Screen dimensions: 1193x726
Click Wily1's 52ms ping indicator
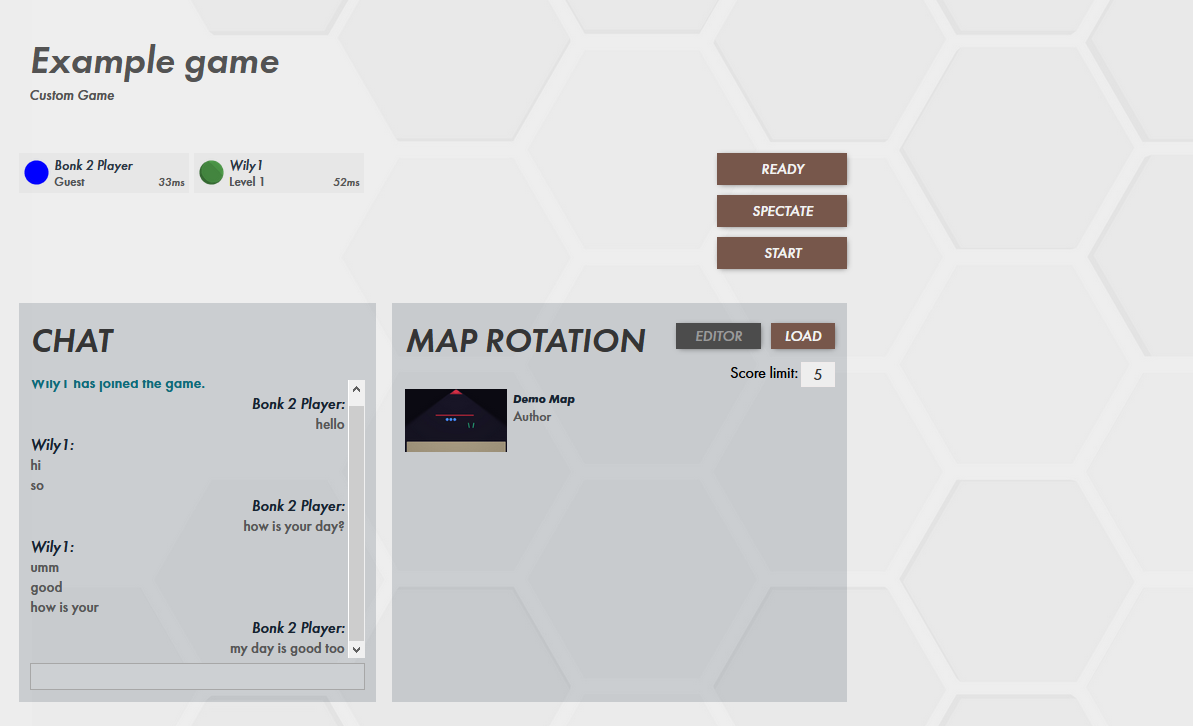point(346,183)
